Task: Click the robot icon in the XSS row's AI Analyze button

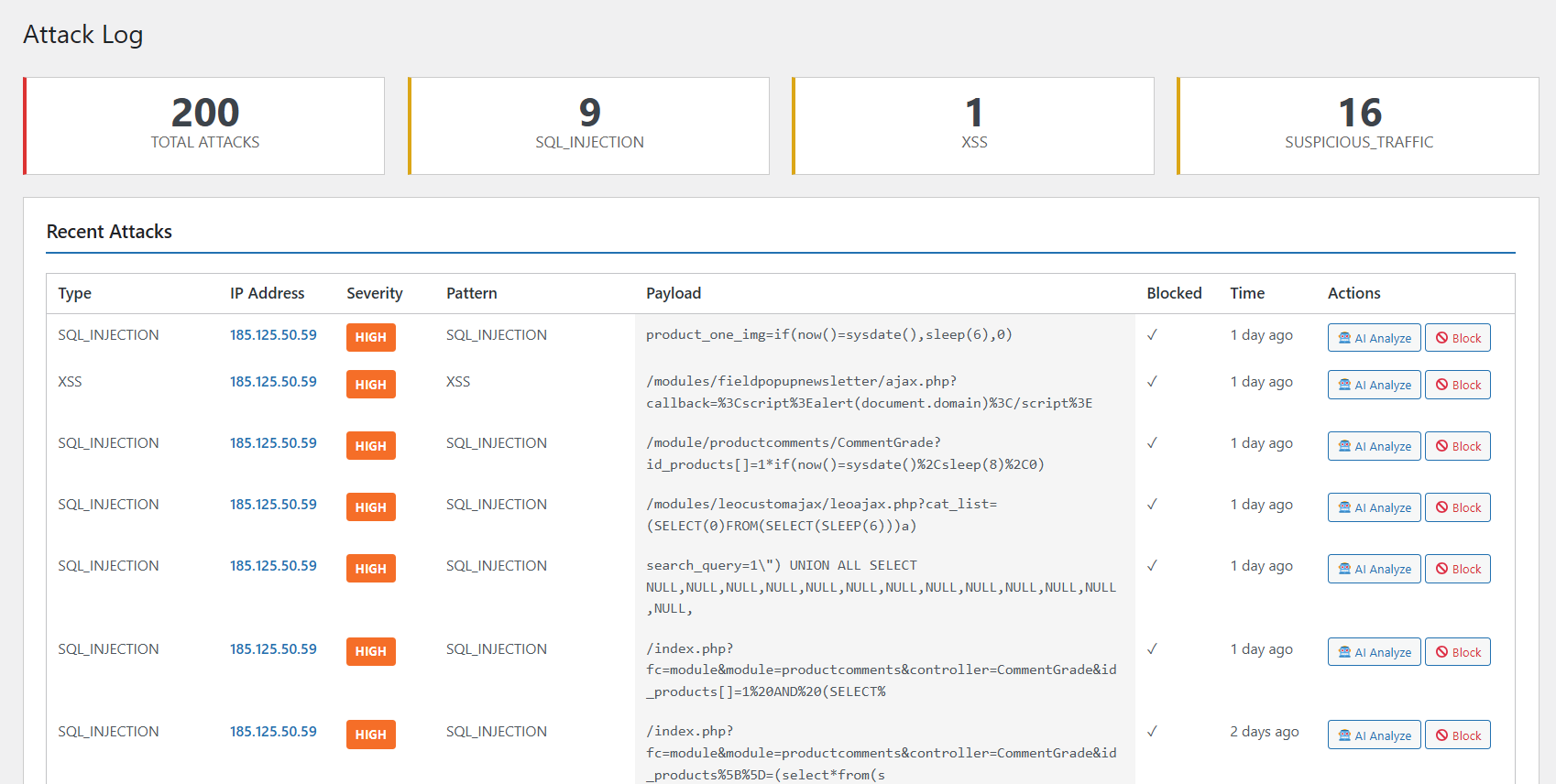Action: [x=1344, y=385]
